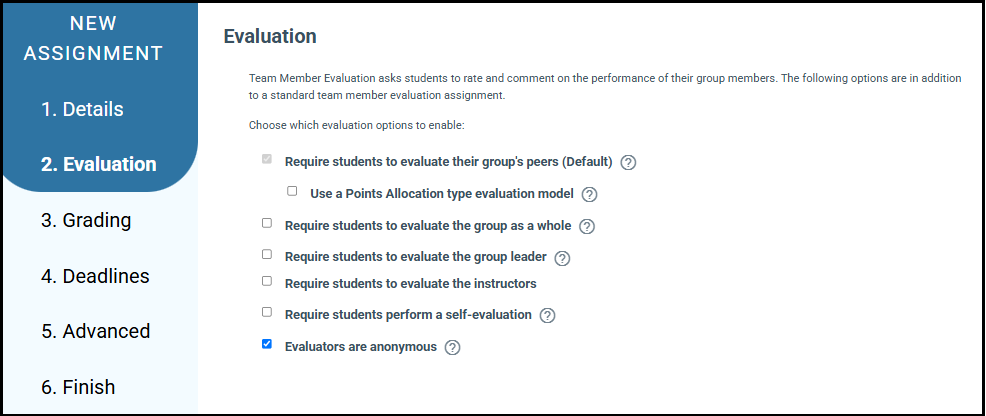Jump to 6. Finish step

pos(78,387)
